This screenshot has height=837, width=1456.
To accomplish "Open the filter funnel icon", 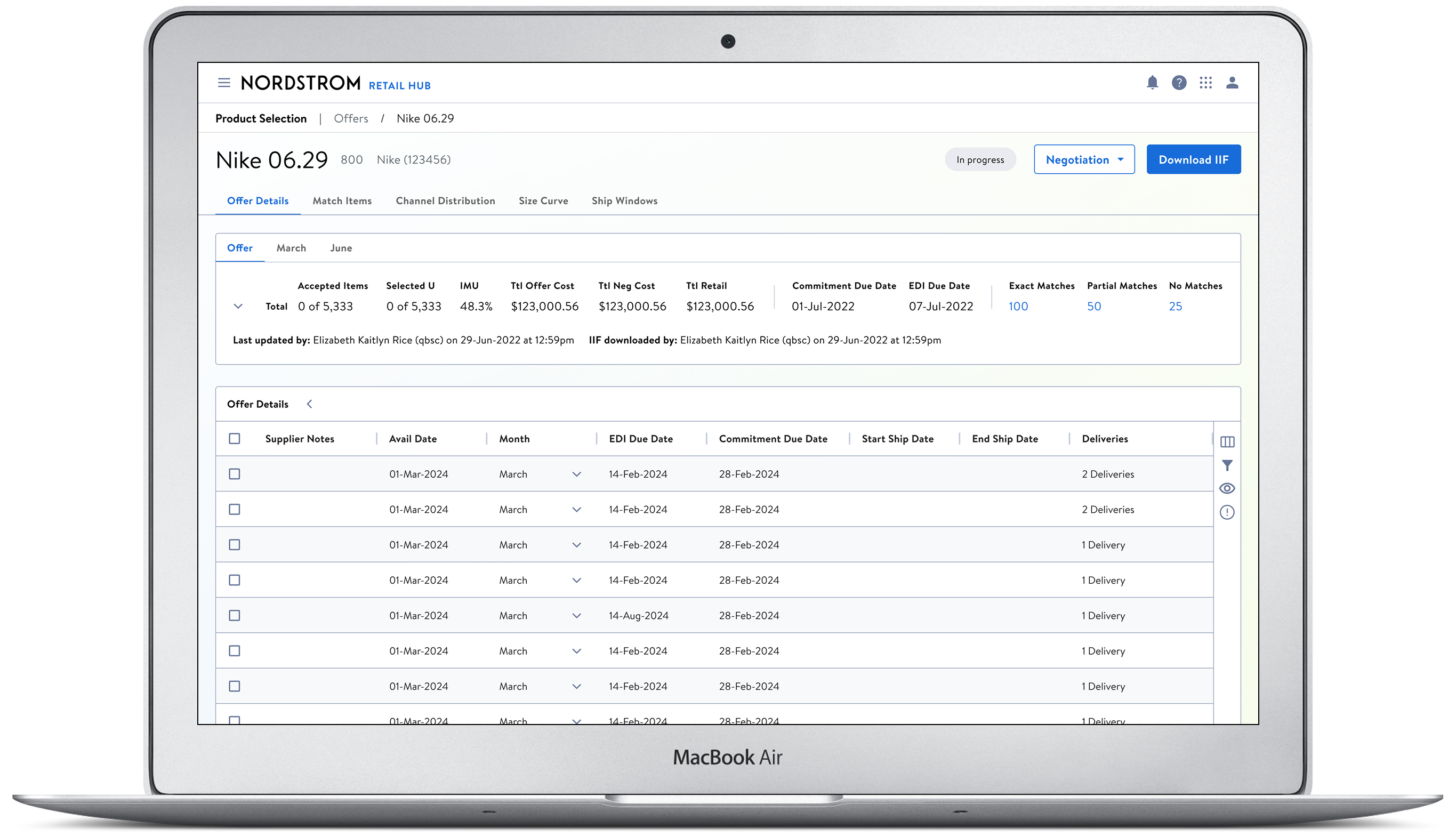I will click(1227, 465).
